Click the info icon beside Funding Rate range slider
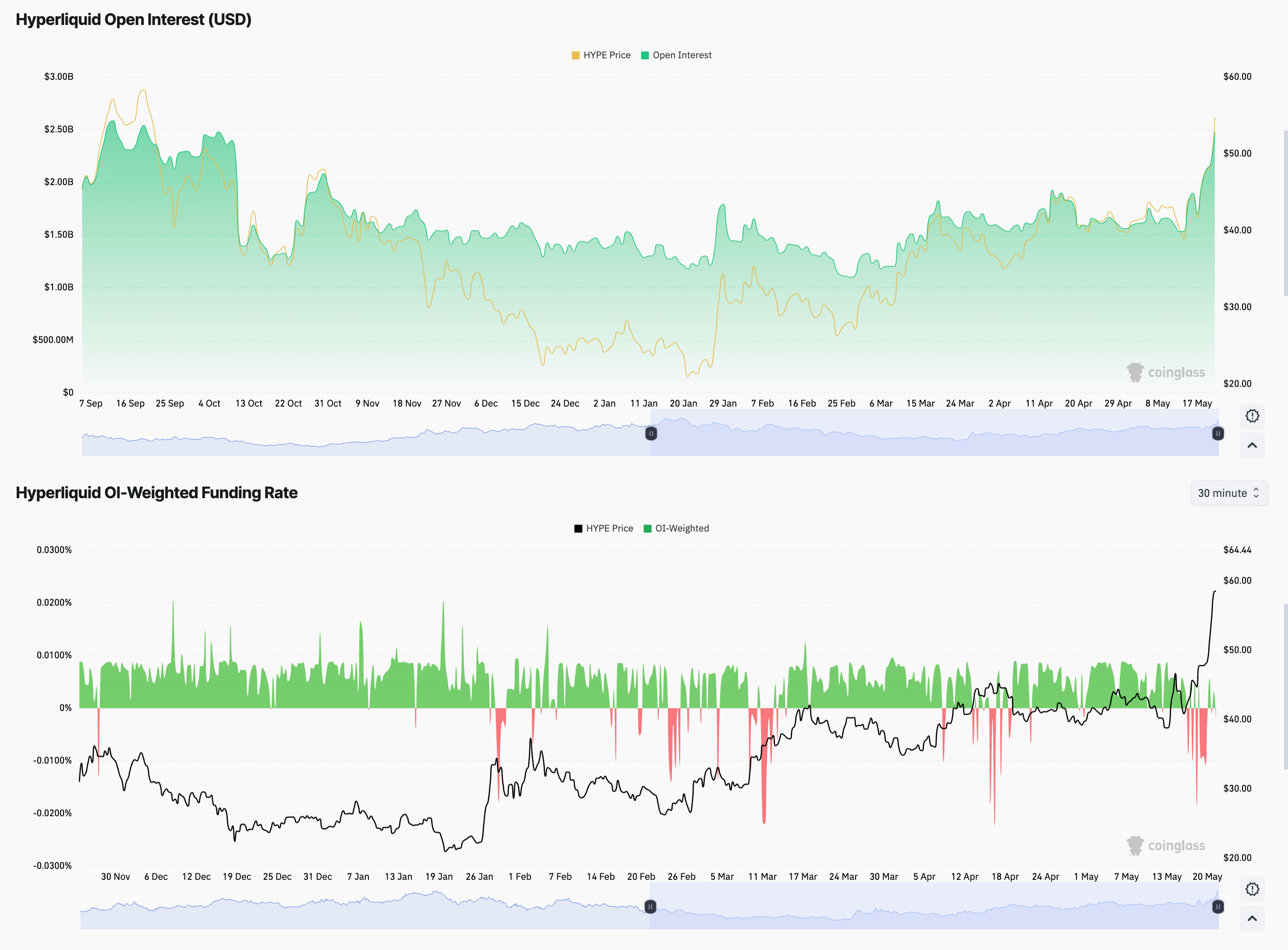Viewport: 1288px width, 950px height. pos(1252,889)
